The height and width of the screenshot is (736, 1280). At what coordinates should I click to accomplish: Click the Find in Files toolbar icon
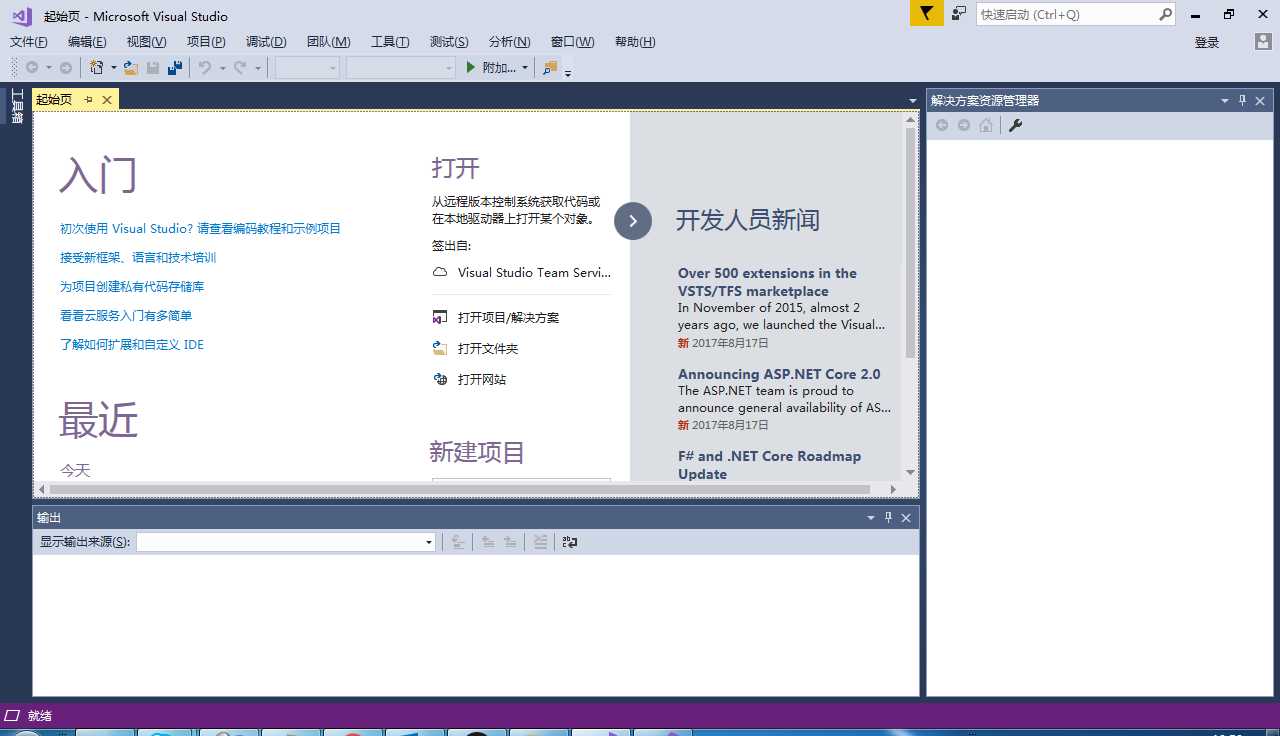click(x=550, y=68)
